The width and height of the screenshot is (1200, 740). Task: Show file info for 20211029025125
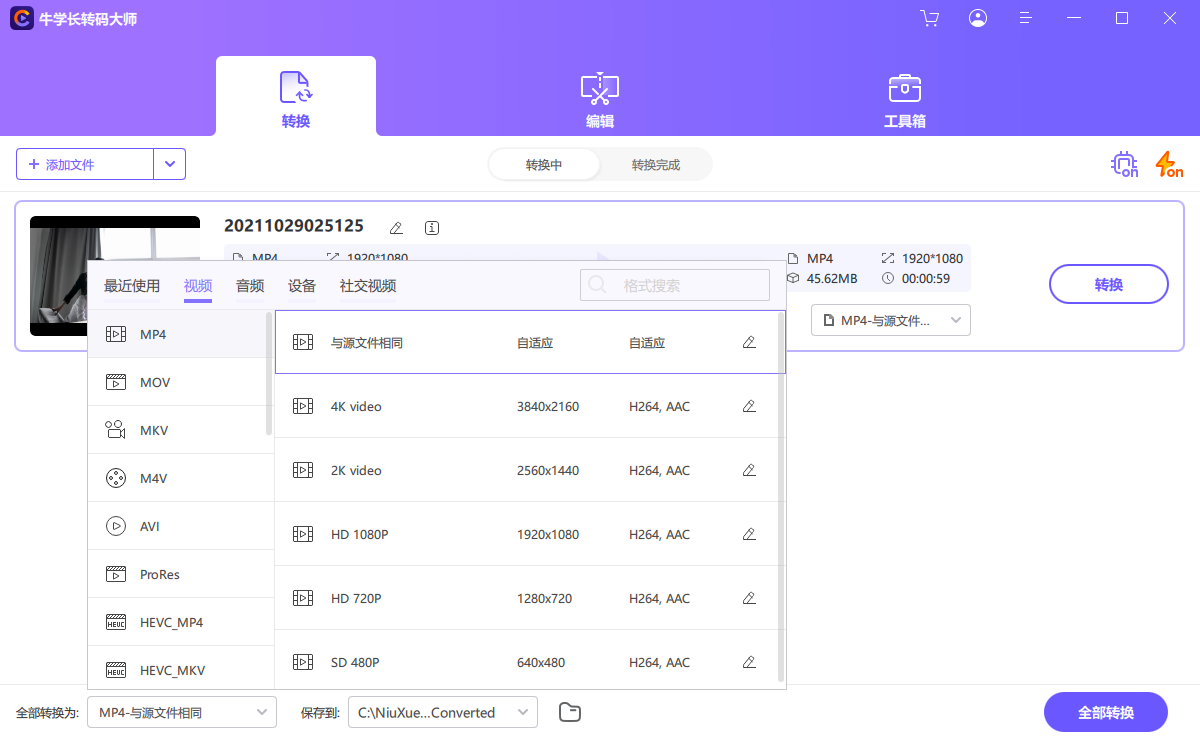pyautogui.click(x=432, y=228)
